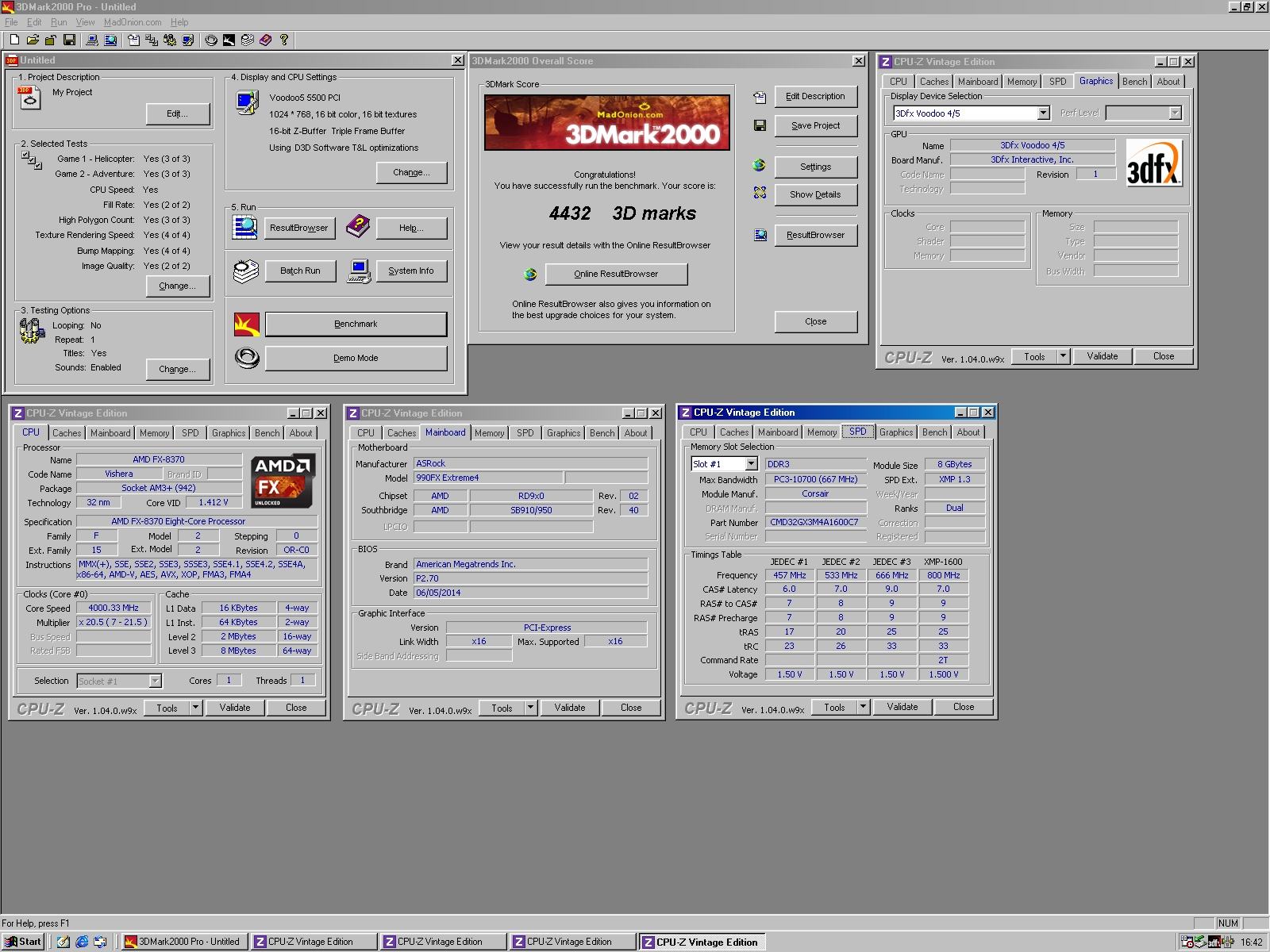Open the Perf Level dropdown
The height and width of the screenshot is (952, 1270).
(1175, 113)
